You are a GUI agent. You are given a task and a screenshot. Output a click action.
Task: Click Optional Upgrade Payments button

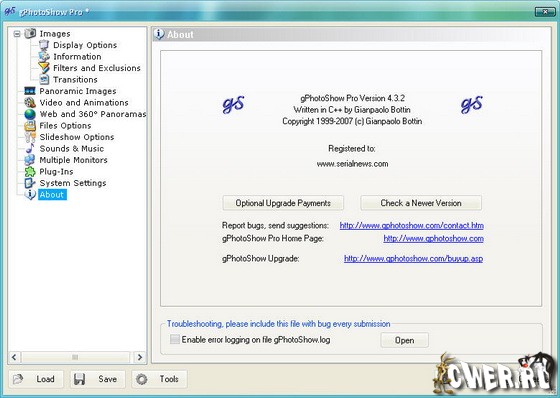pos(283,203)
